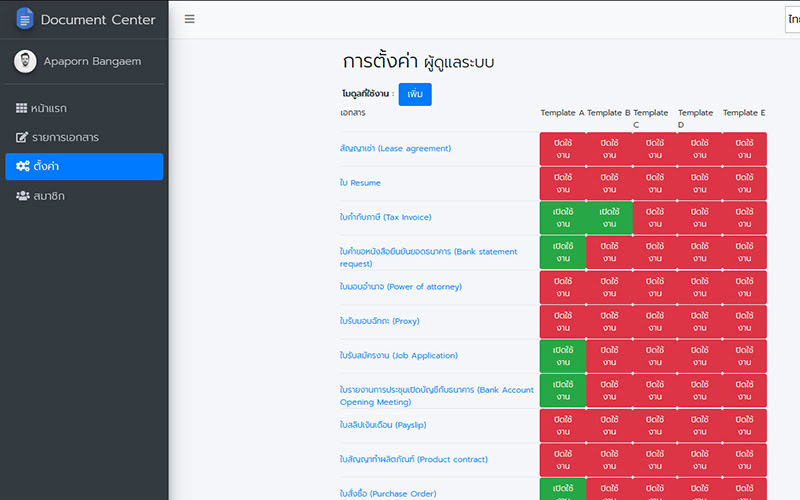This screenshot has width=800, height=500.
Task: Toggle Template A for Lease agreement
Action: pos(562,148)
